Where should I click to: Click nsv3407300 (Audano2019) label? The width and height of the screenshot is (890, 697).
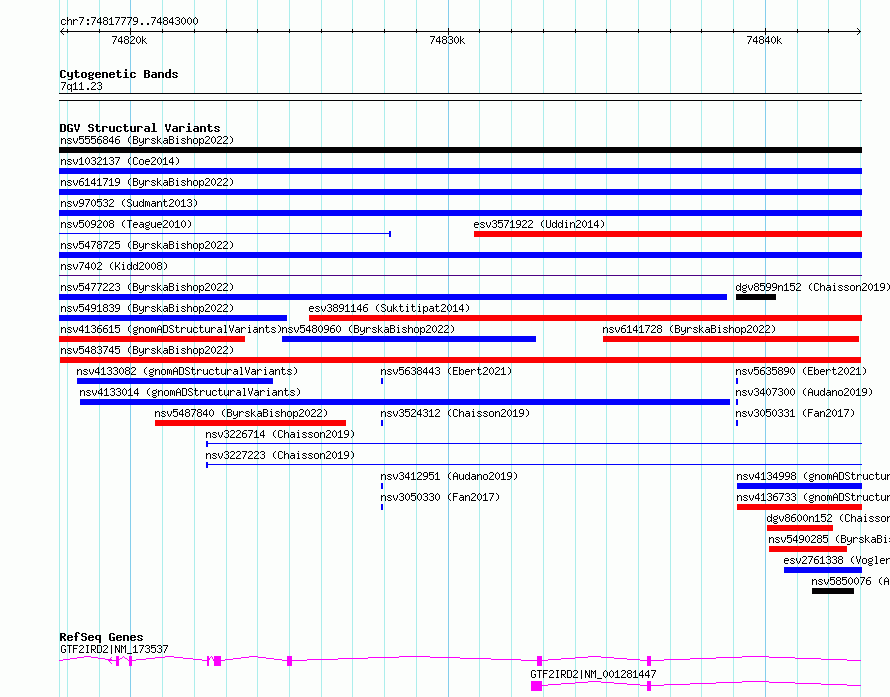(804, 392)
